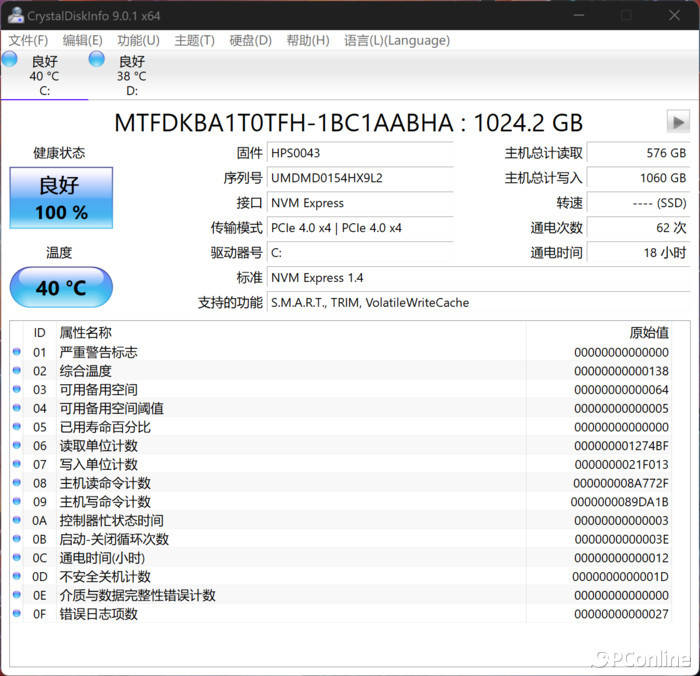Click status dot for attribute 0E 介质与数据完整性错误计数

pos(17,595)
